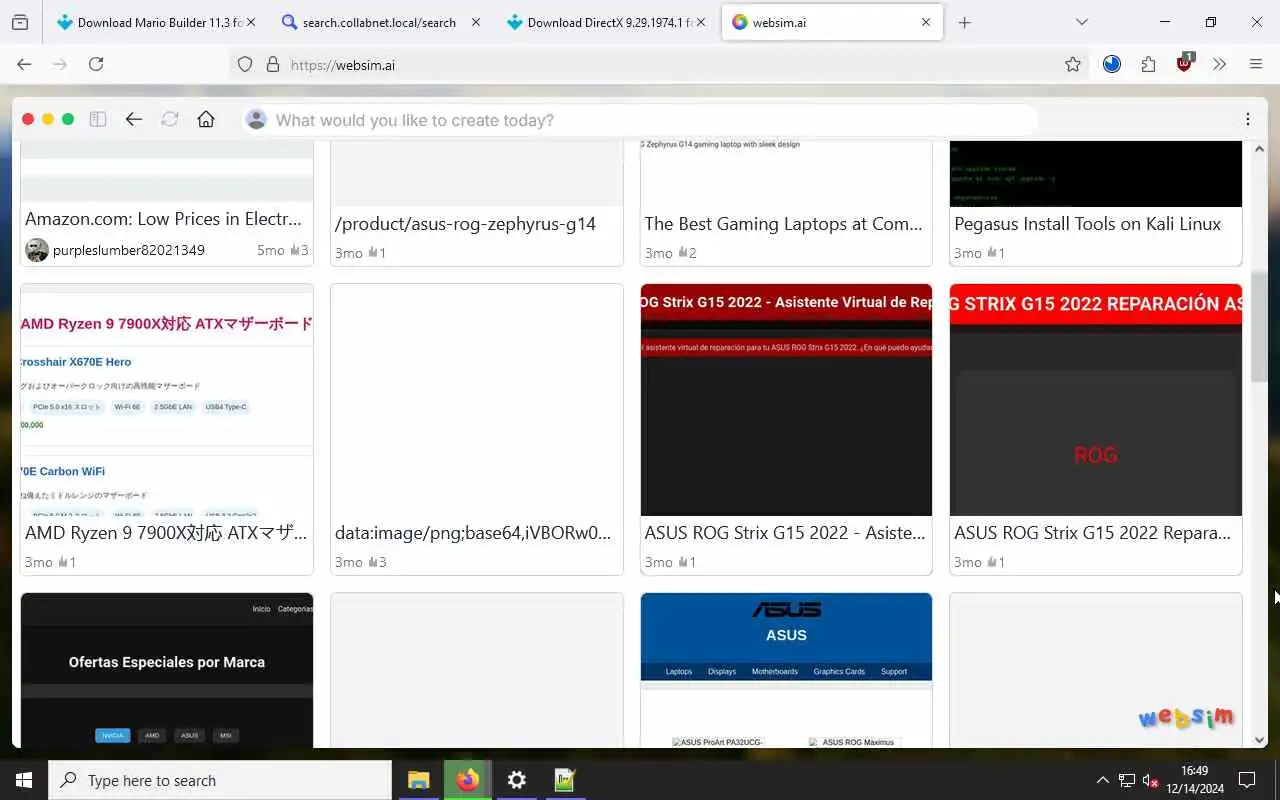Image resolution: width=1280 pixels, height=800 pixels.
Task: Click the padlock site information icon
Action: [272, 64]
